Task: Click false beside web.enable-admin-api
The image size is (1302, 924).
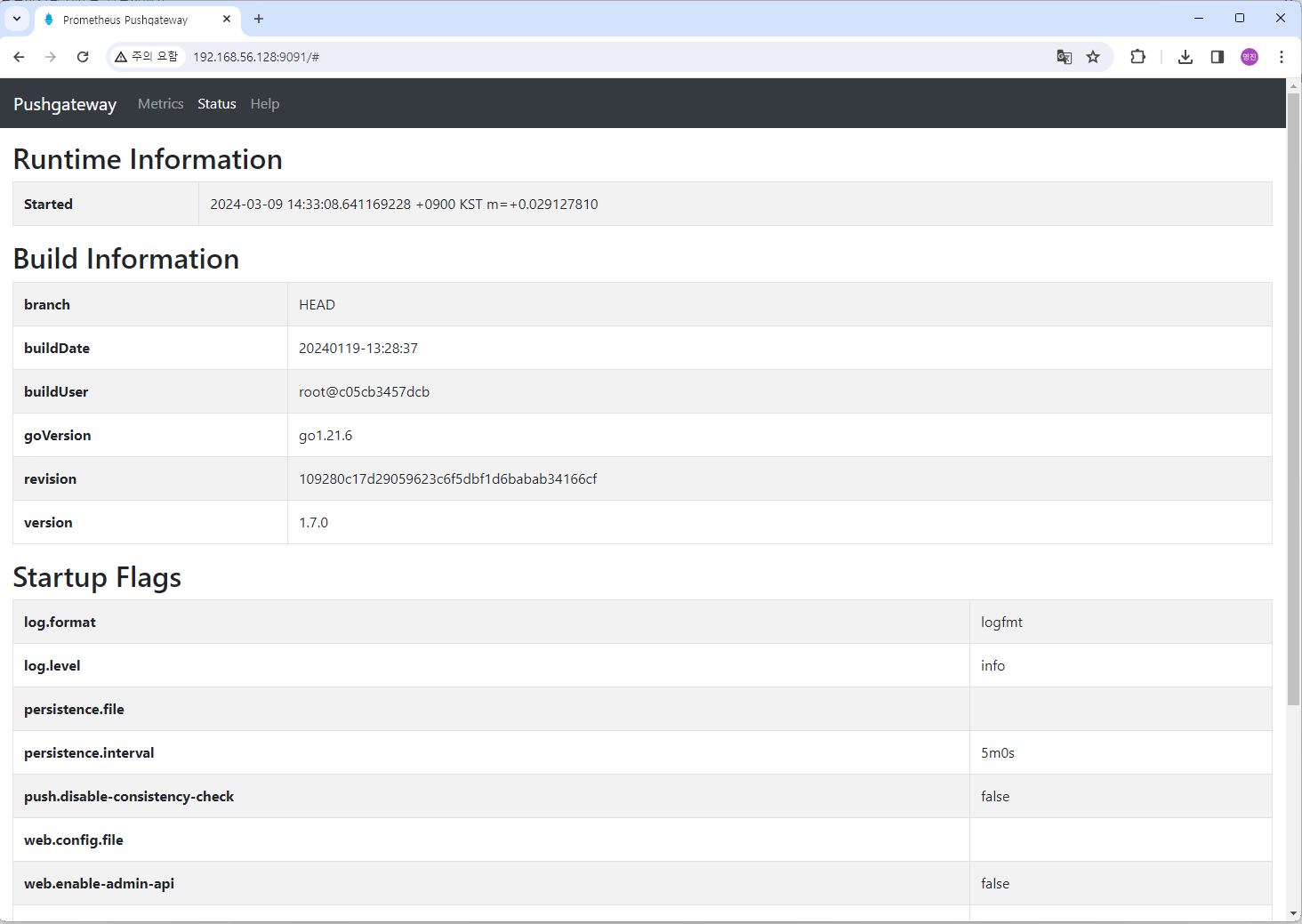Action: tap(995, 884)
